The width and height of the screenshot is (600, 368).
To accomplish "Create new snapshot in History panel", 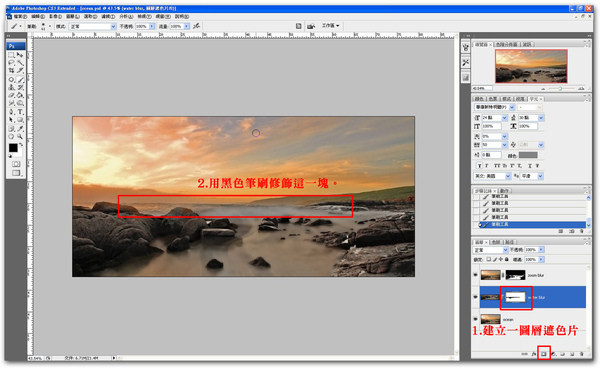I will coord(571,231).
